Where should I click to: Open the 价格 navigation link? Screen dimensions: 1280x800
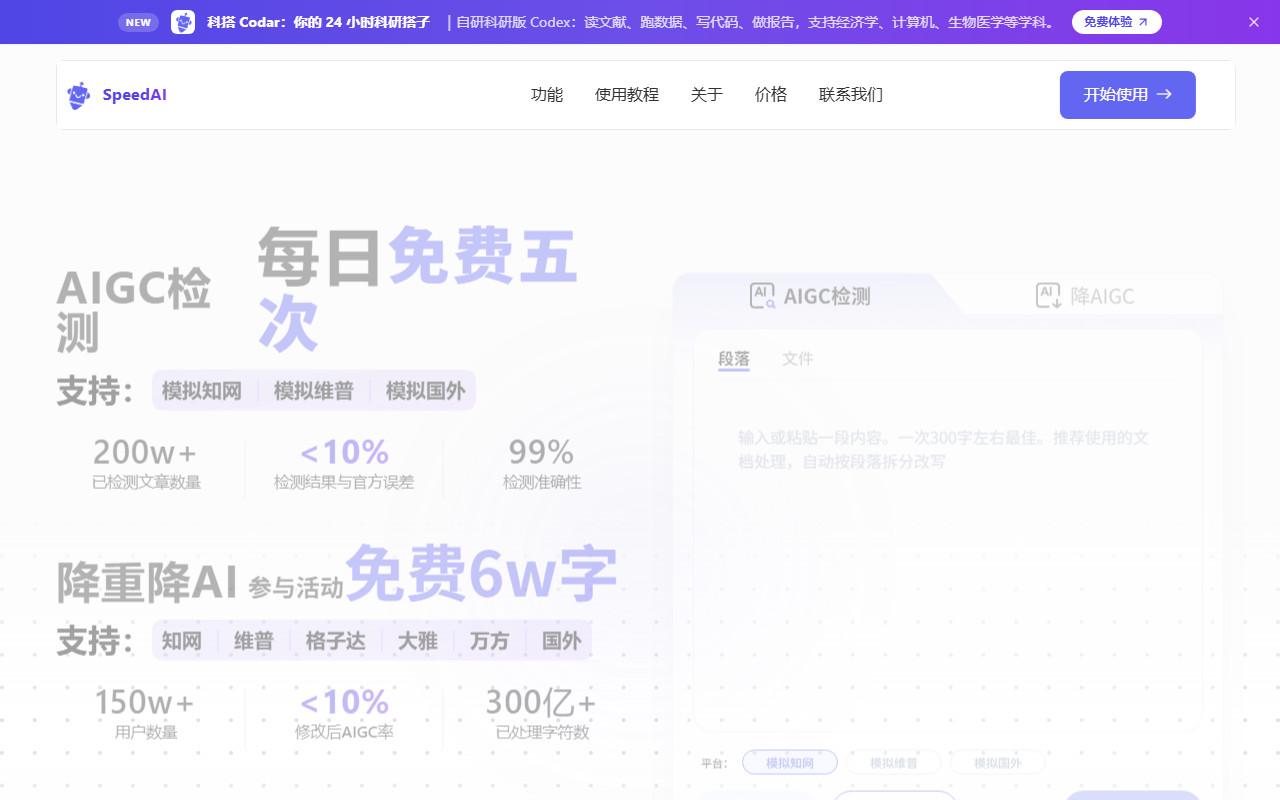point(771,95)
